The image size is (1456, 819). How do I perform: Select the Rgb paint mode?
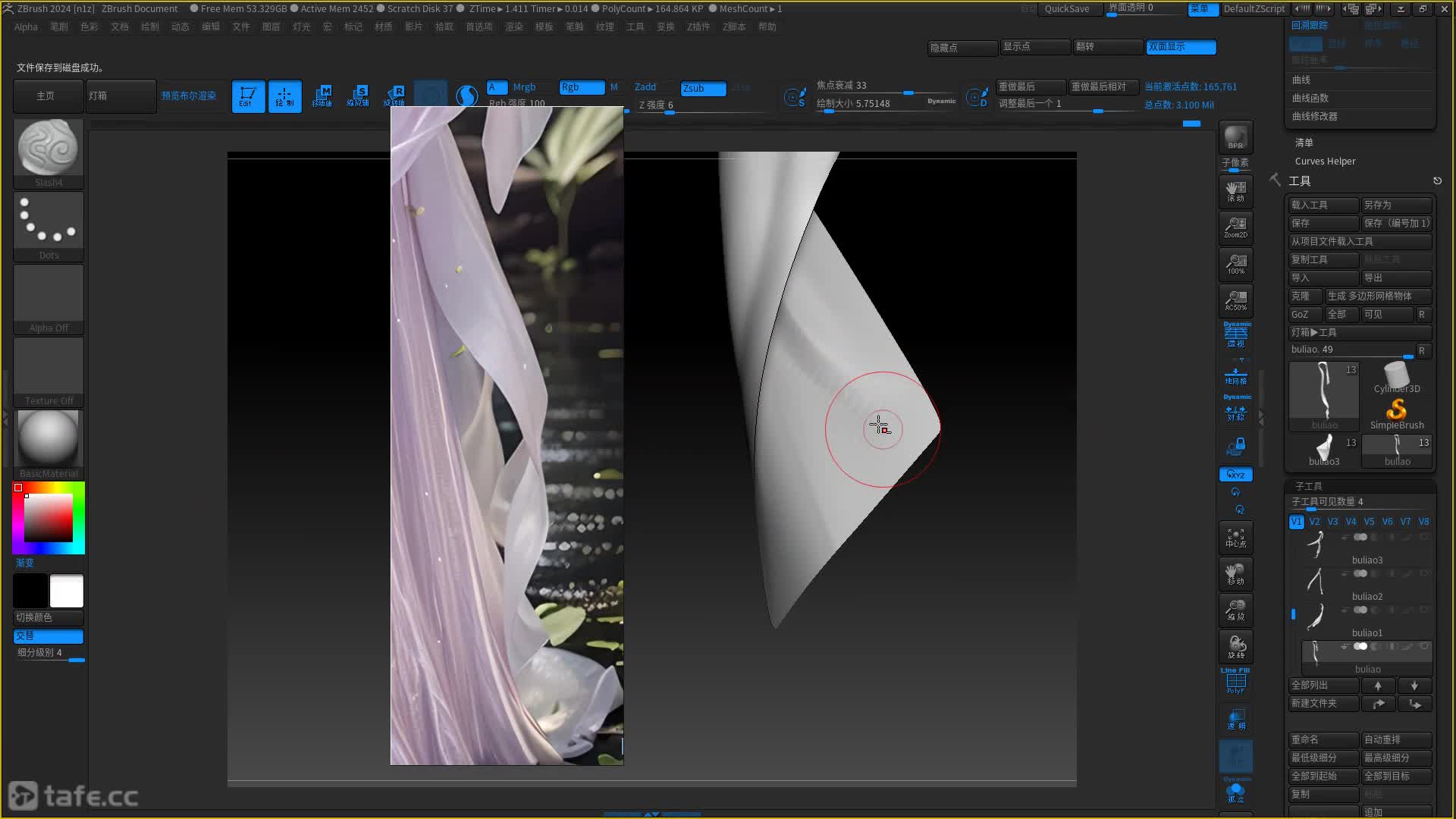tap(582, 87)
